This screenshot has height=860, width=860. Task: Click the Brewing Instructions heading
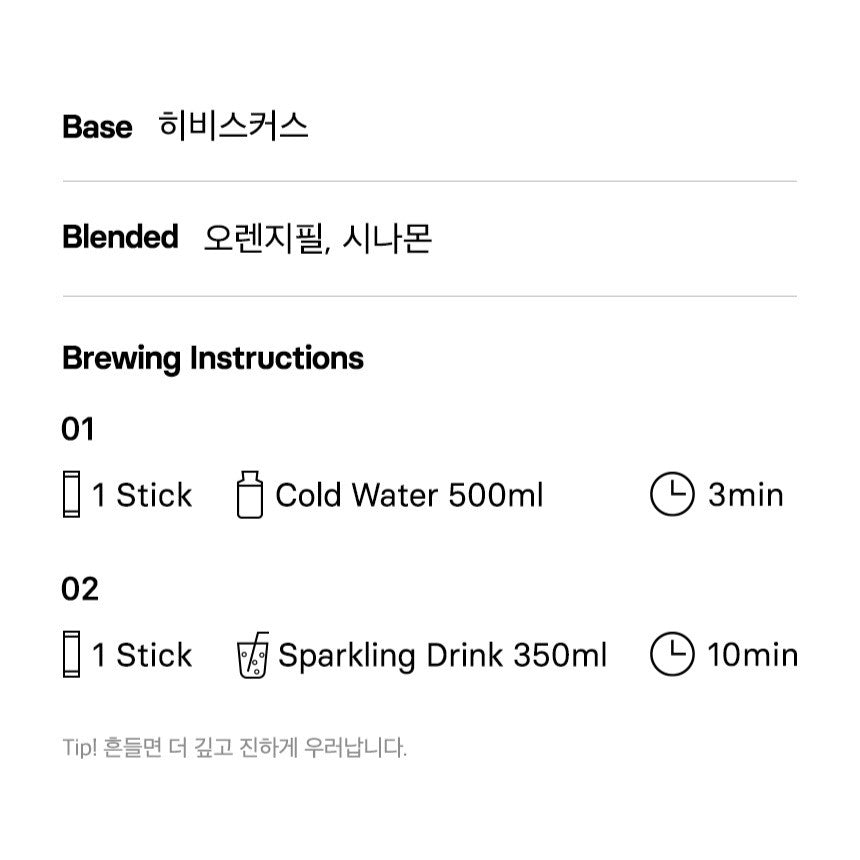(213, 358)
